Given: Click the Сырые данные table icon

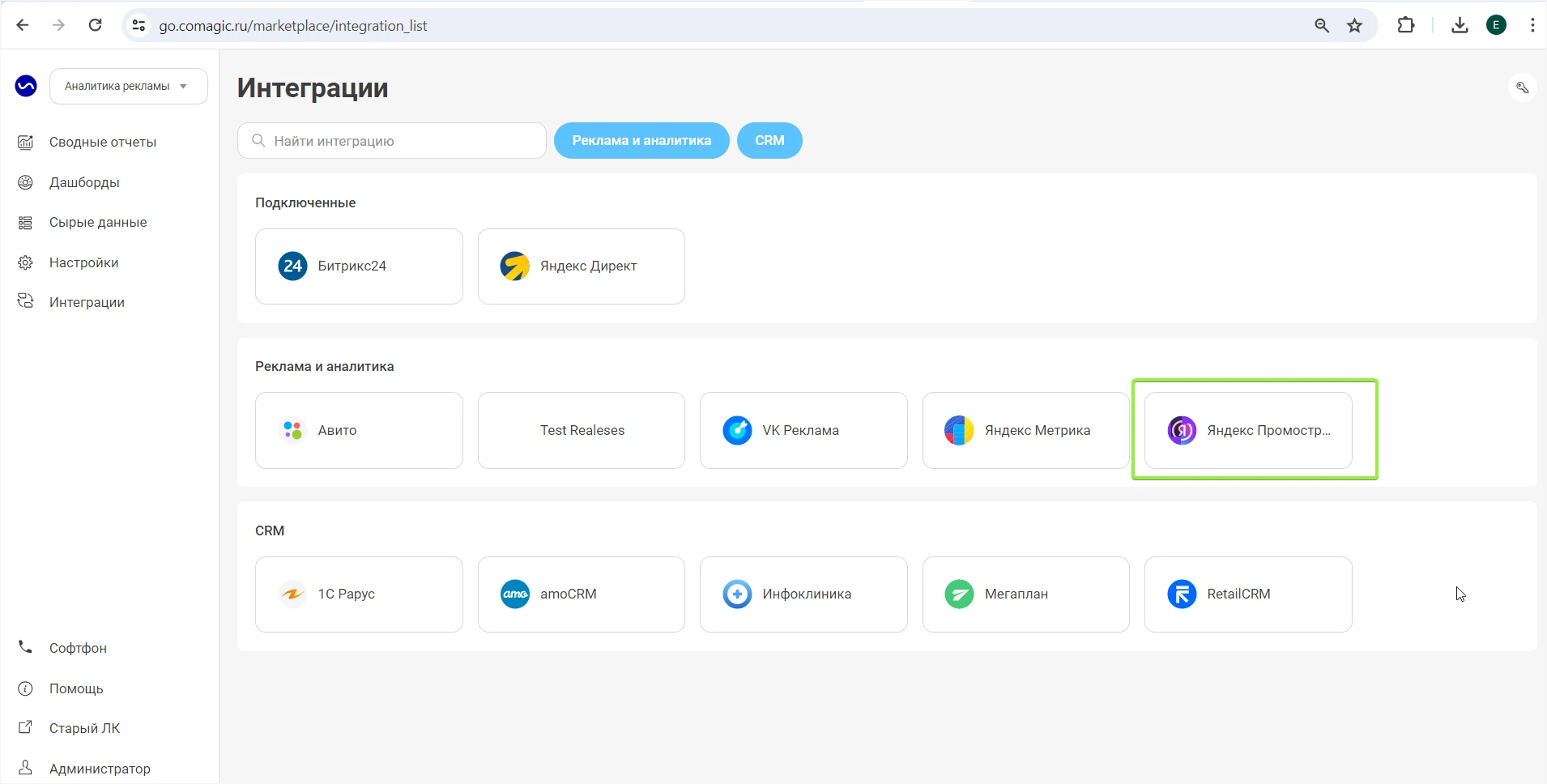Looking at the screenshot, I should pos(26,222).
